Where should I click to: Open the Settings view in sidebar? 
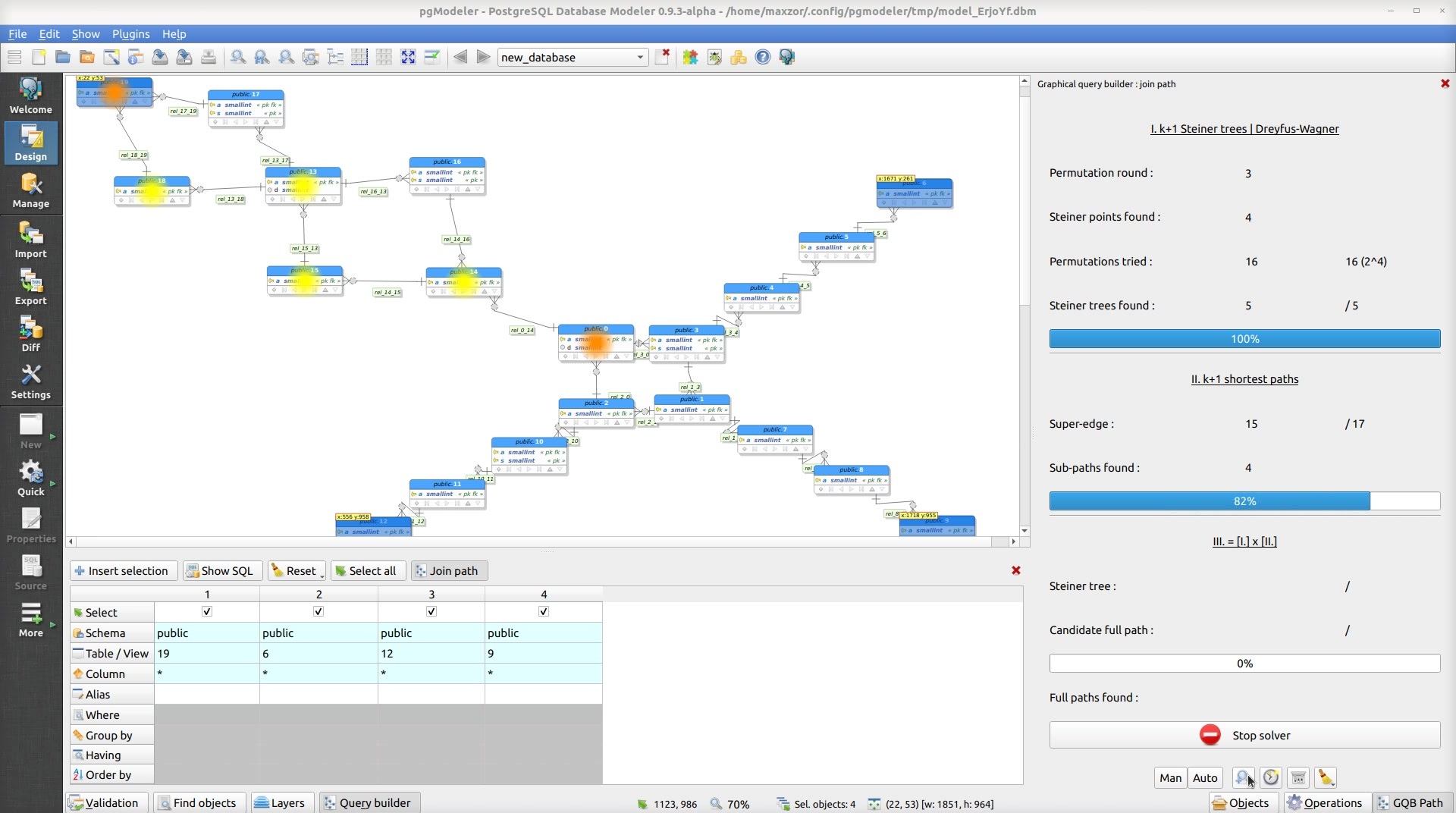pyautogui.click(x=30, y=381)
